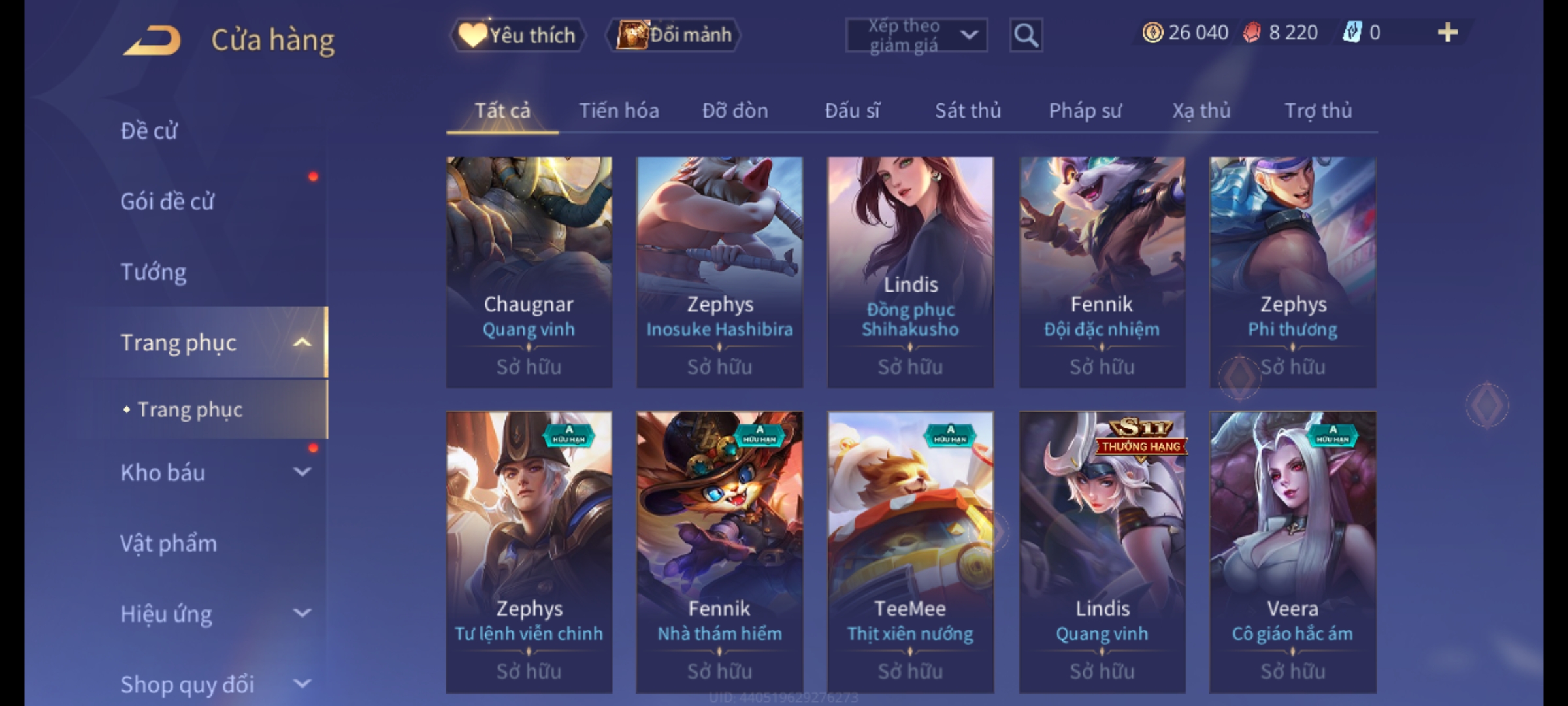Tap the plus icon to add currency

coord(1448,33)
